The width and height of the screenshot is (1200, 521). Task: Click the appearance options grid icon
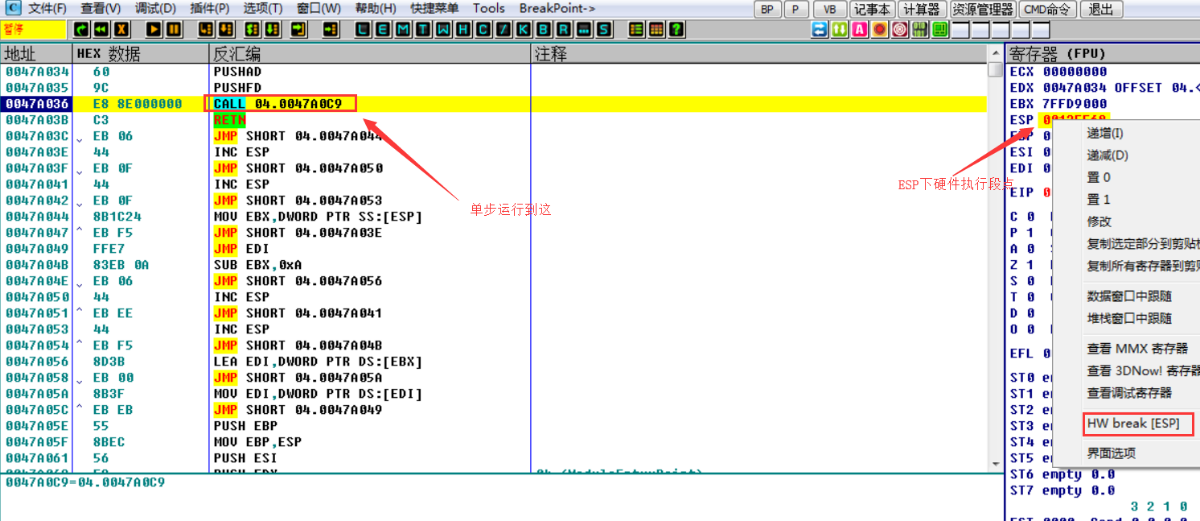pos(656,29)
